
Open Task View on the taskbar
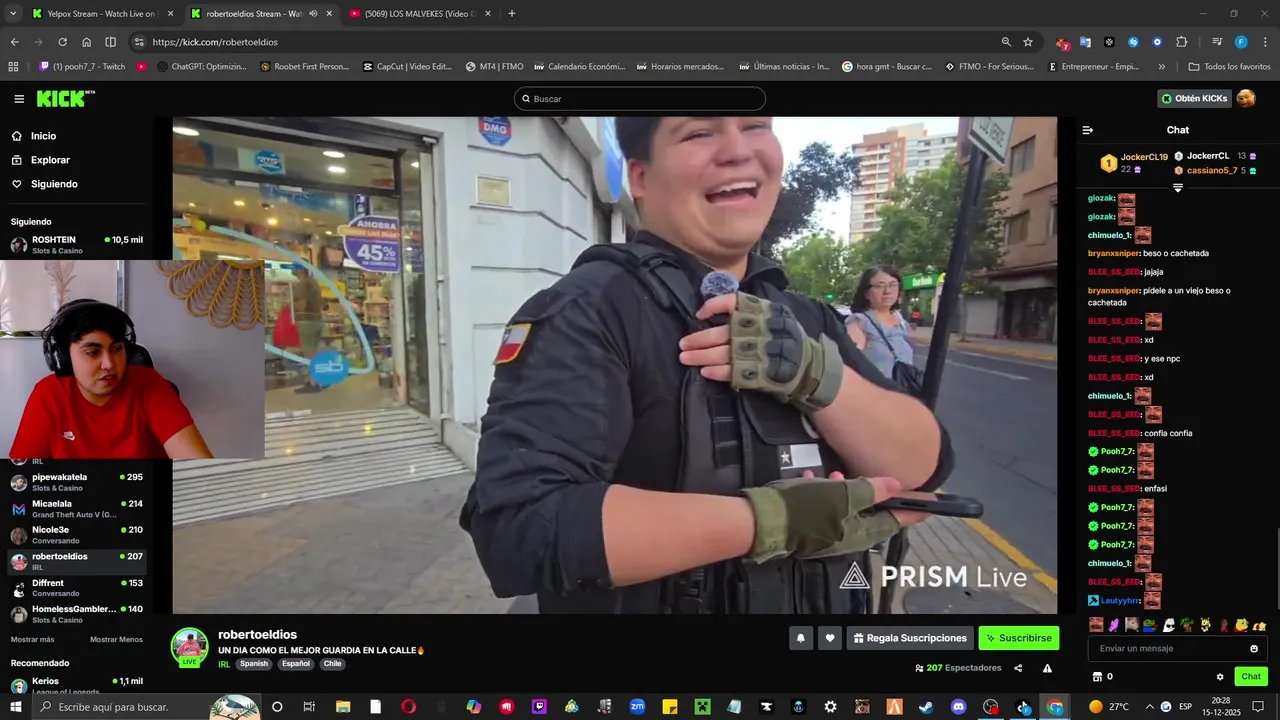[309, 707]
